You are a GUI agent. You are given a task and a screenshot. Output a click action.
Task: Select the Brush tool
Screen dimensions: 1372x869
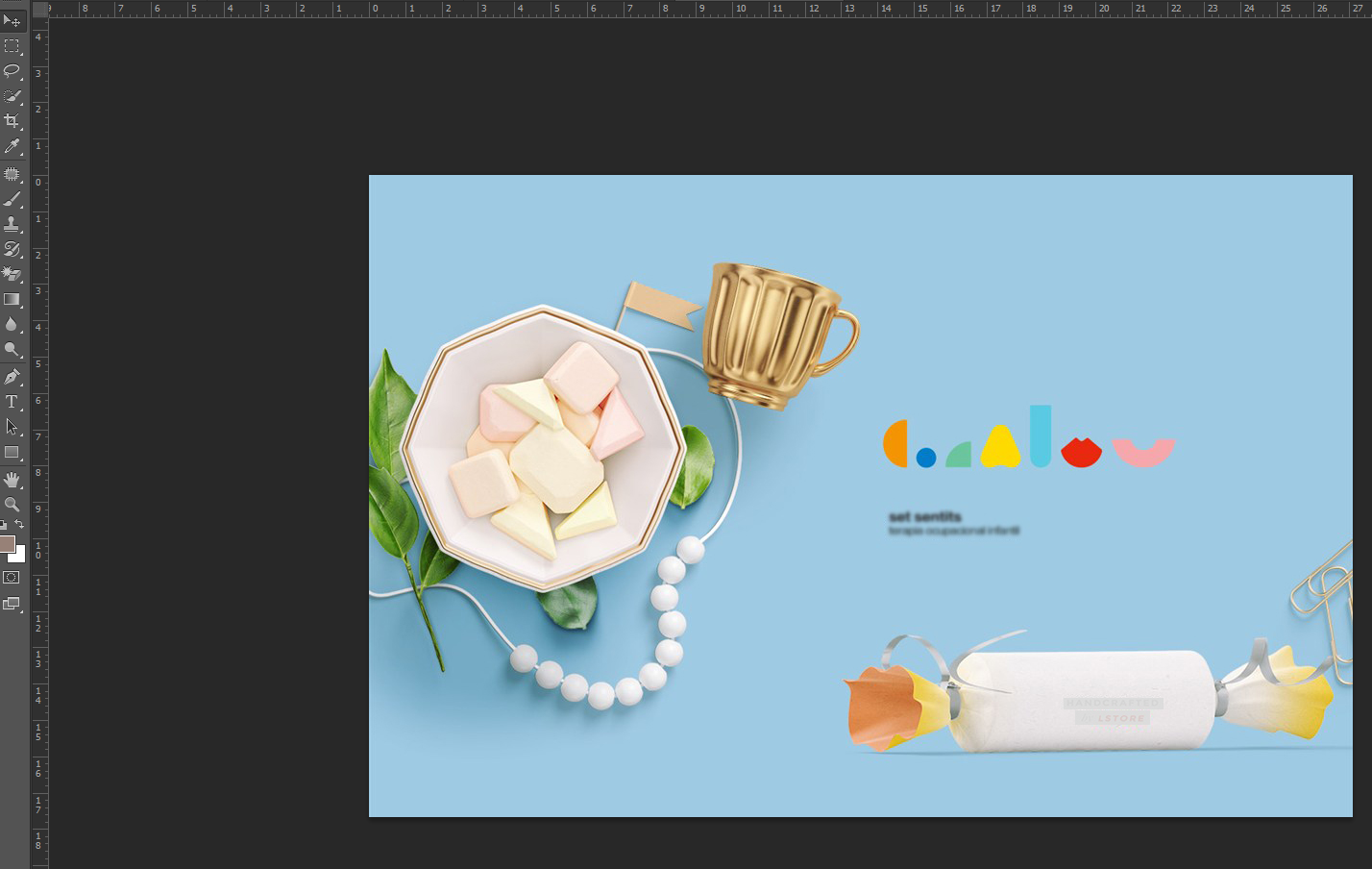click(x=12, y=199)
